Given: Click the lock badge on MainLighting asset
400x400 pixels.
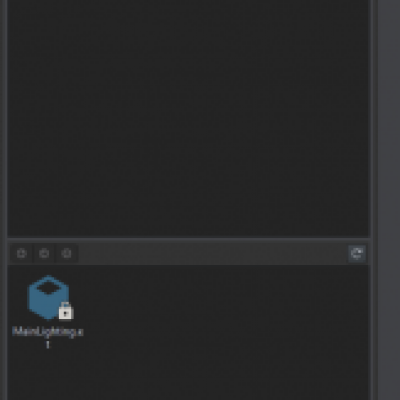Looking at the screenshot, I should point(66,311).
